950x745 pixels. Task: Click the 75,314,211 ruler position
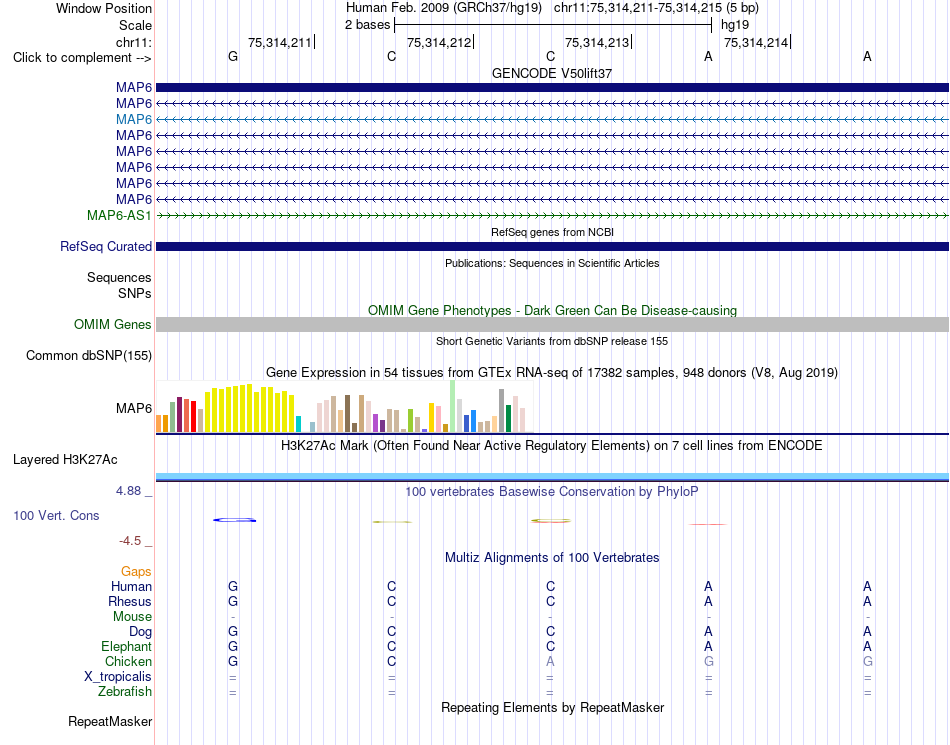point(280,42)
